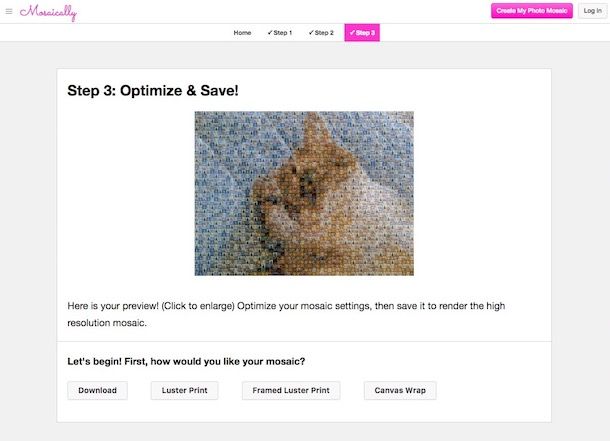Click the checkmark icon beside Step 1
This screenshot has height=441, width=610.
[270, 33]
